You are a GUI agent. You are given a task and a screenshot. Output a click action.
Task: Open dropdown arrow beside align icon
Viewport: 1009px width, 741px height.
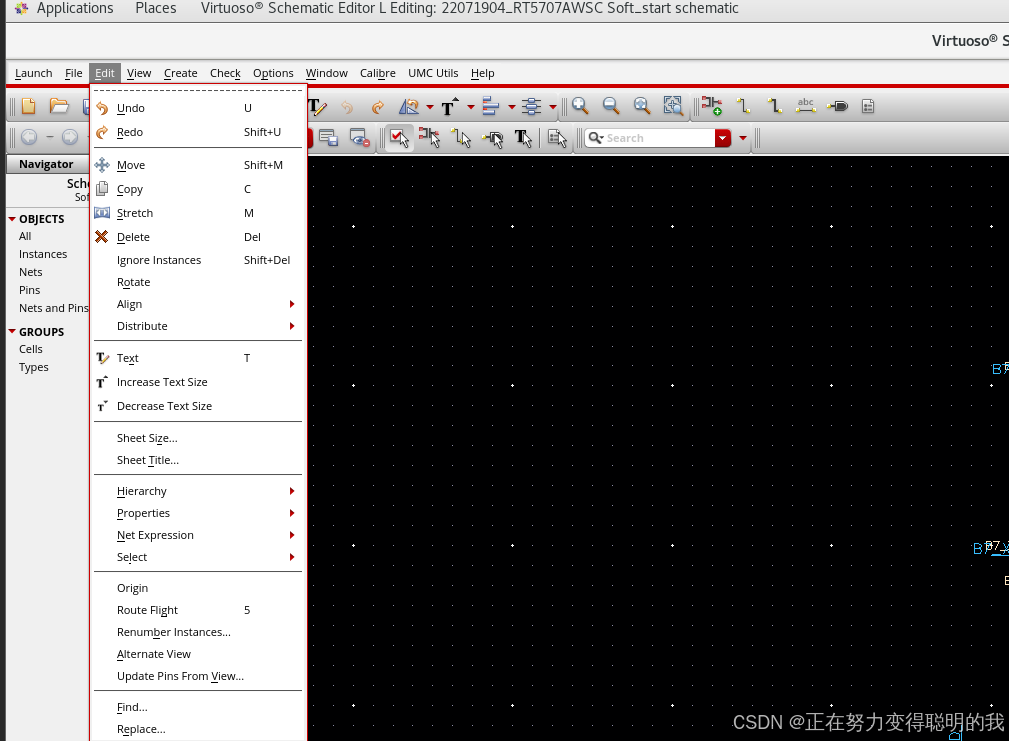click(512, 107)
